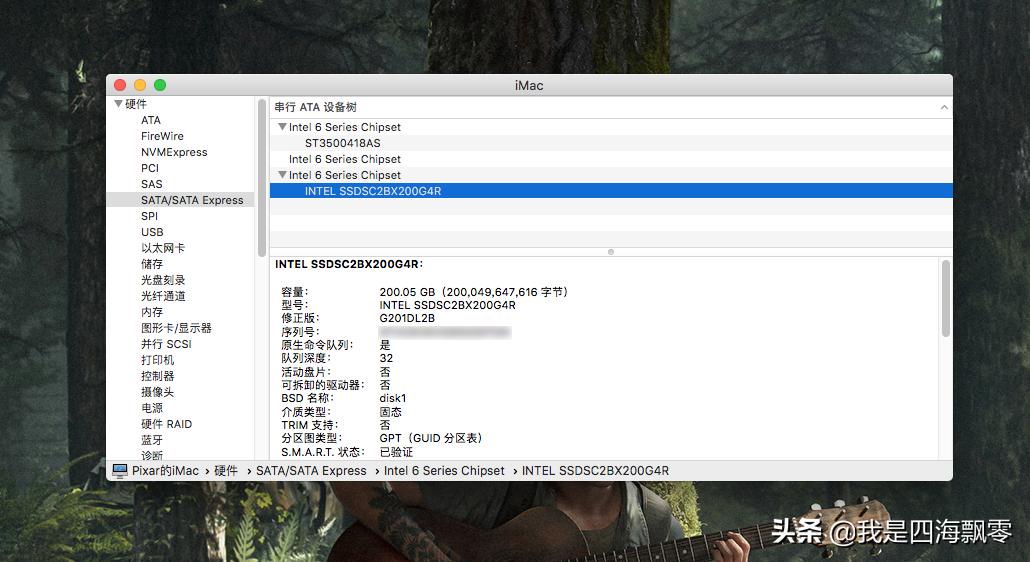Collapse the 硬件 category triangle in the sidebar

[x=118, y=104]
